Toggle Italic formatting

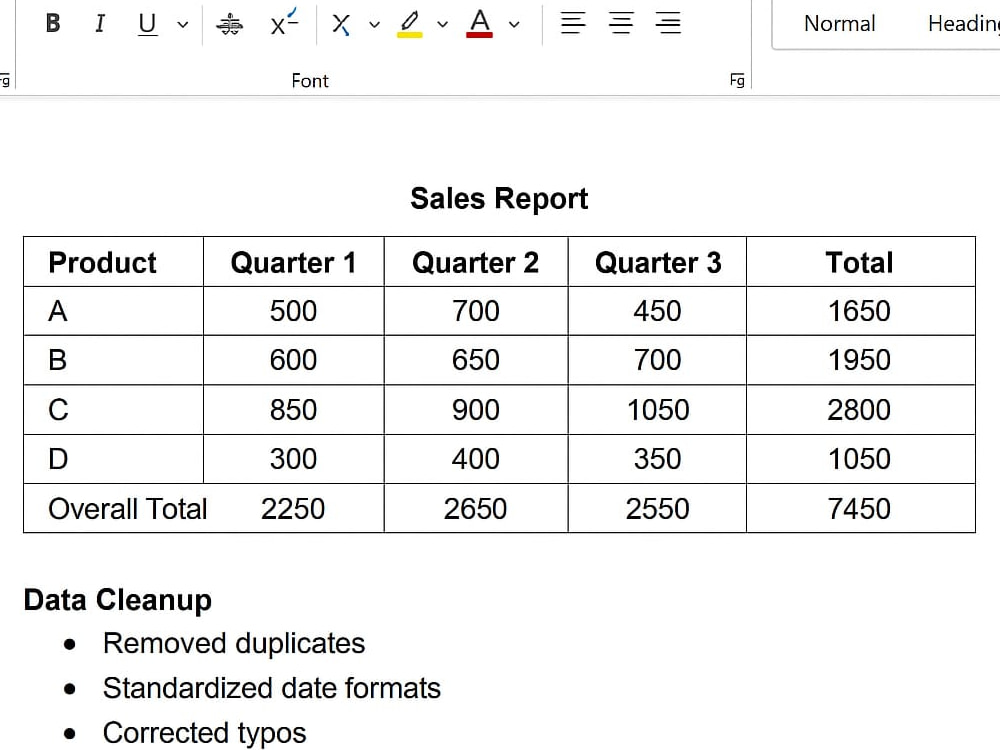click(99, 24)
